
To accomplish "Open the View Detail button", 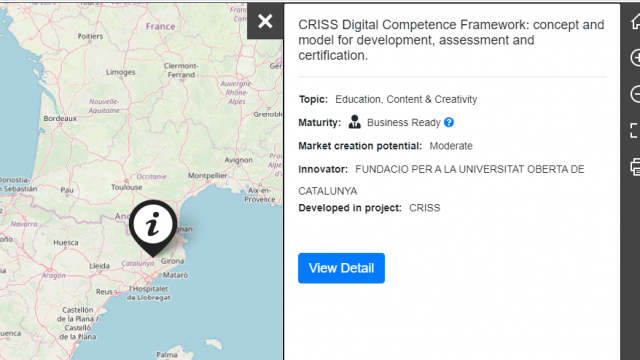I will (341, 268).
